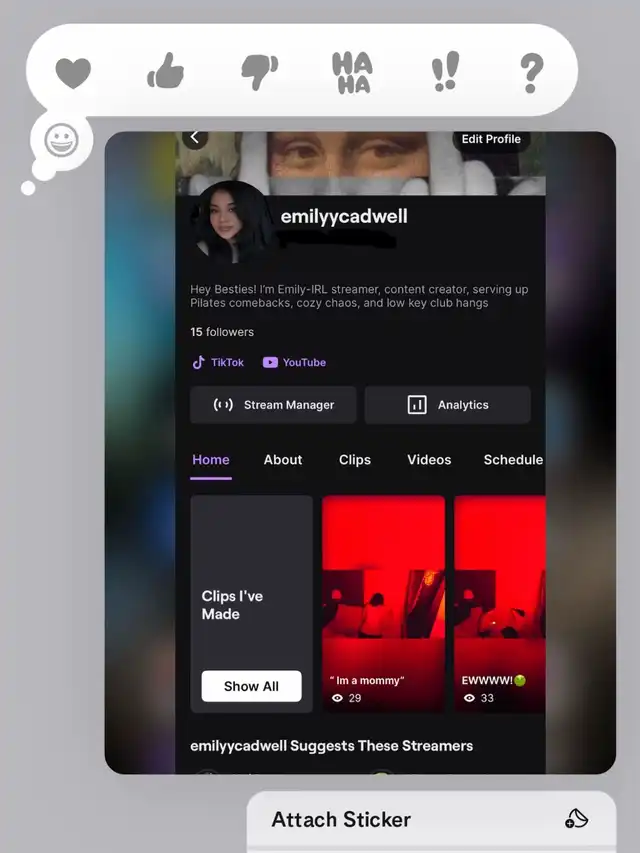Image resolution: width=640 pixels, height=853 pixels.
Task: Open the YouTube channel link
Action: (x=294, y=362)
